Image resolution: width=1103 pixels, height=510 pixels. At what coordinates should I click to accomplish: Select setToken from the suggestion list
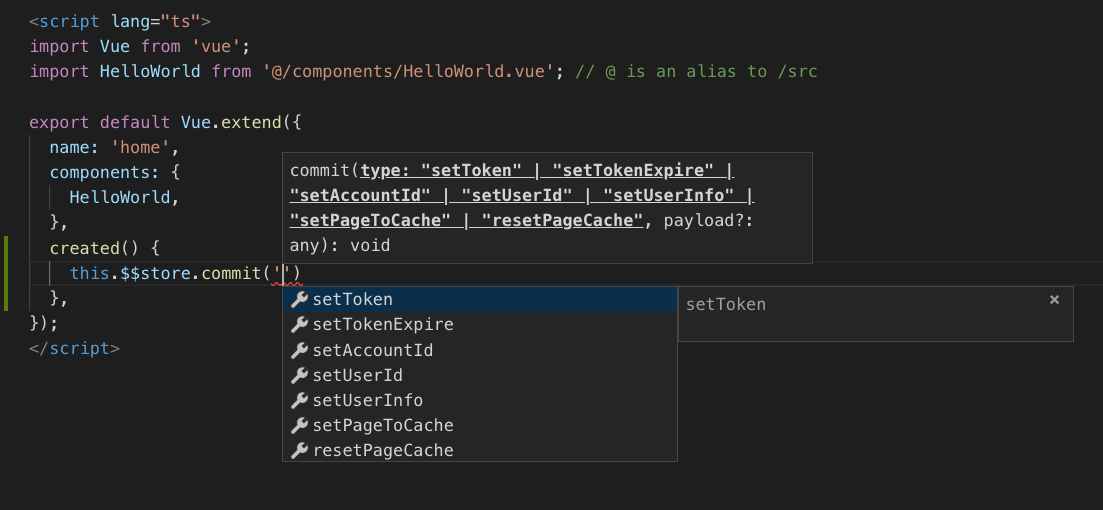352,300
